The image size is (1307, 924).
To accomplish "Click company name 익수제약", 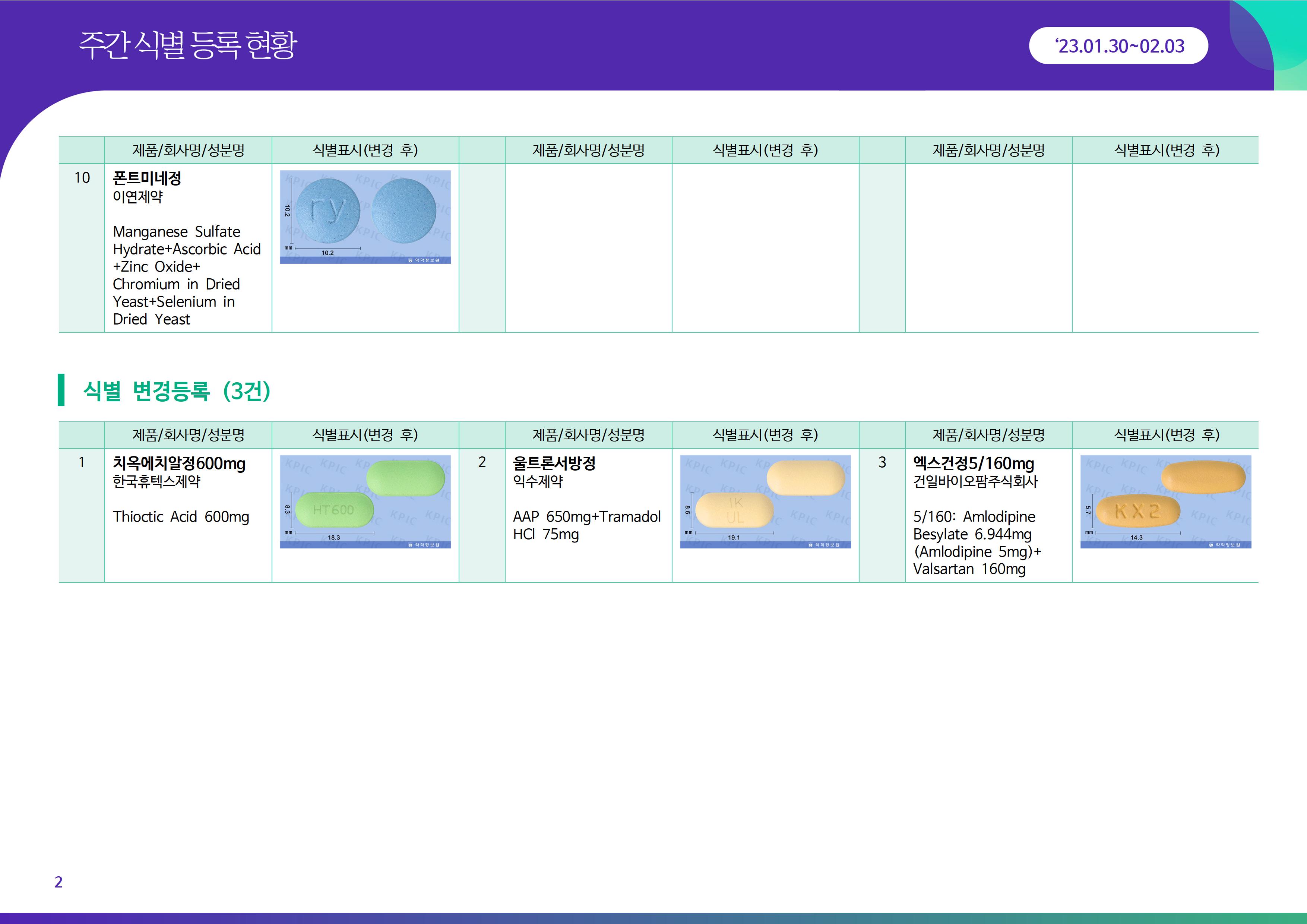I will point(538,482).
